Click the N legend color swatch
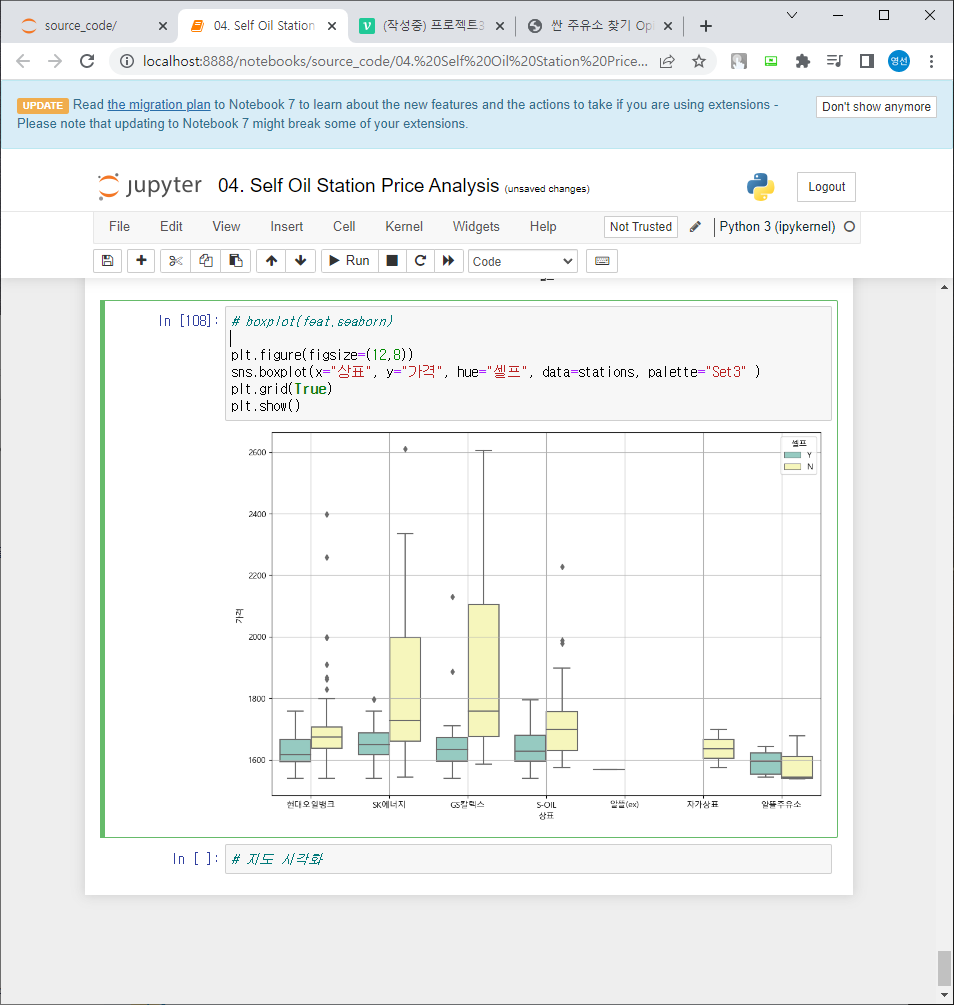This screenshot has width=954, height=1005. (x=792, y=467)
